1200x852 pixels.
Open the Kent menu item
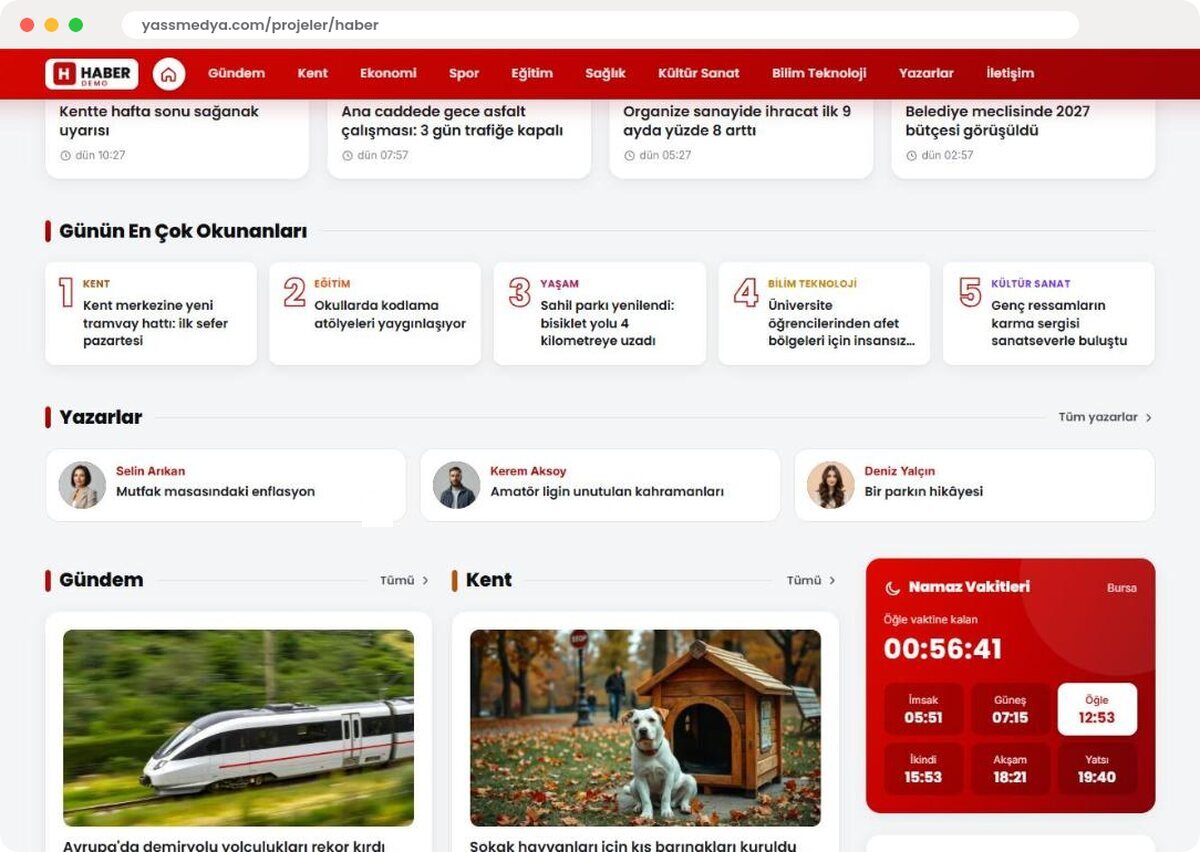point(313,74)
